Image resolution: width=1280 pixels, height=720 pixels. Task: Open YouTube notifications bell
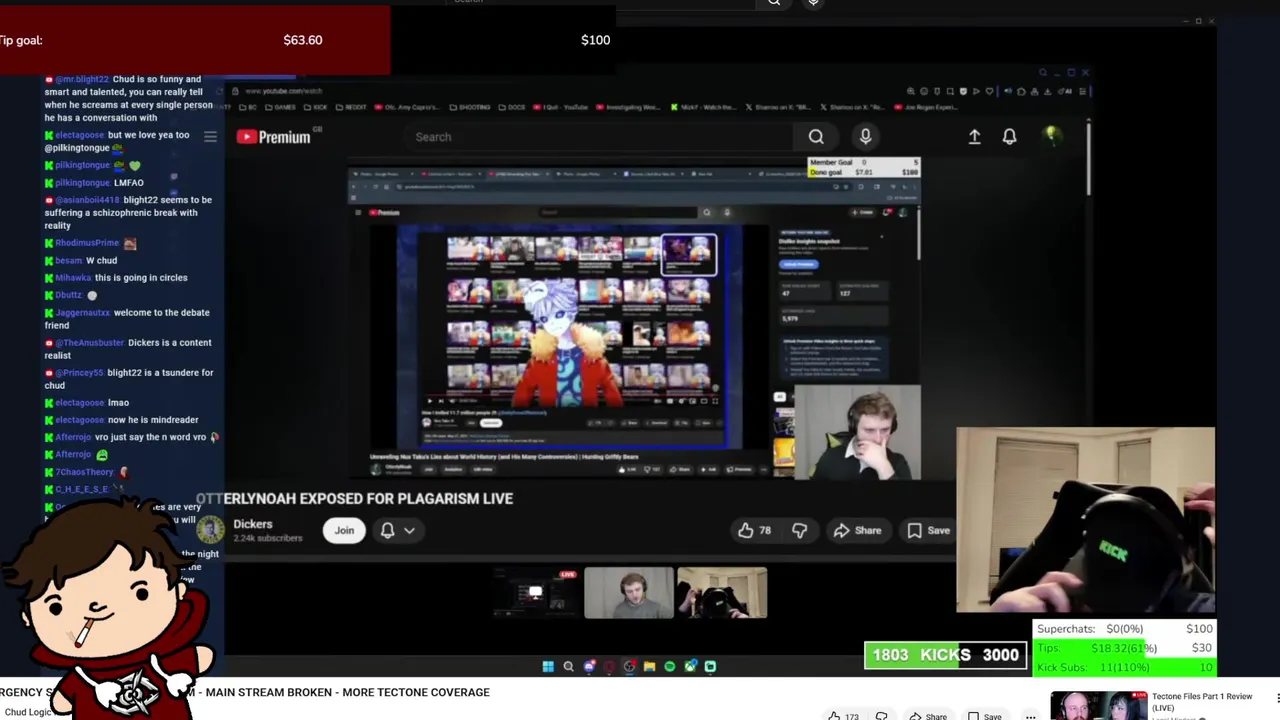1010,137
